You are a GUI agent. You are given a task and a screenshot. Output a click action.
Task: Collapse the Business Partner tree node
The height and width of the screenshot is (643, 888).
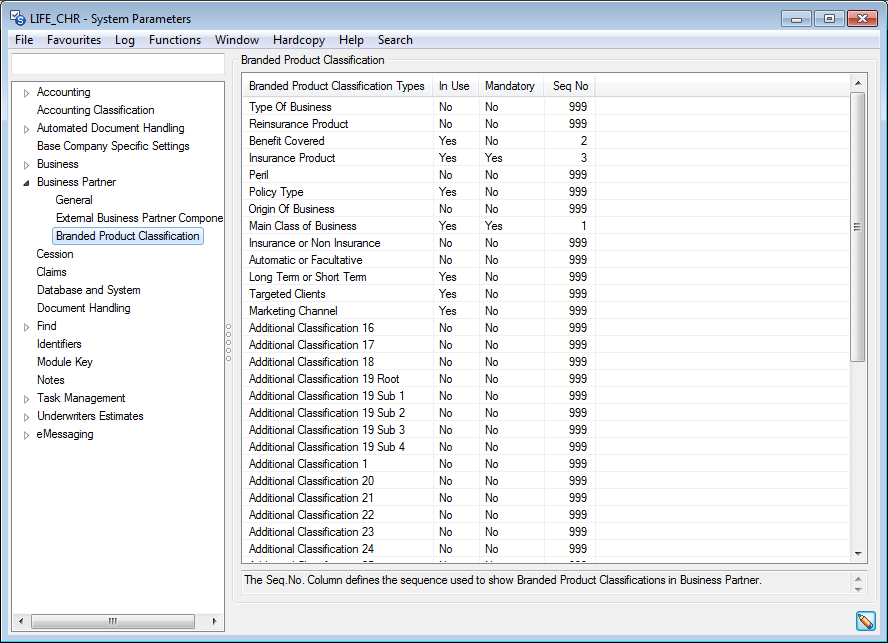click(26, 182)
